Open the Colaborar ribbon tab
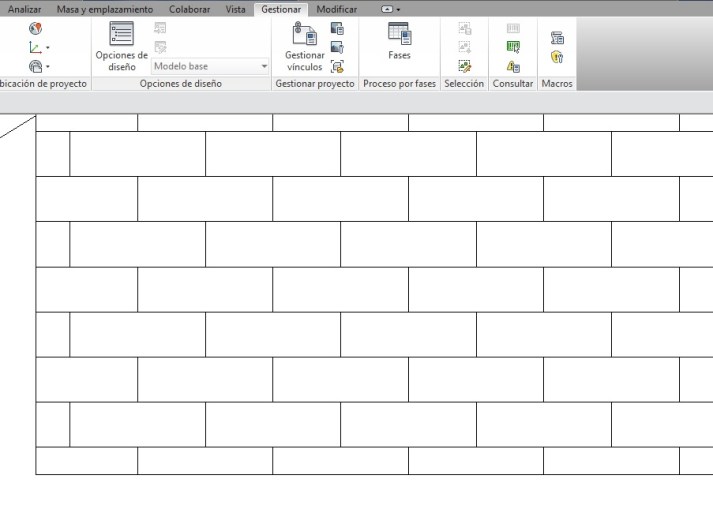The width and height of the screenshot is (713, 509). click(189, 9)
